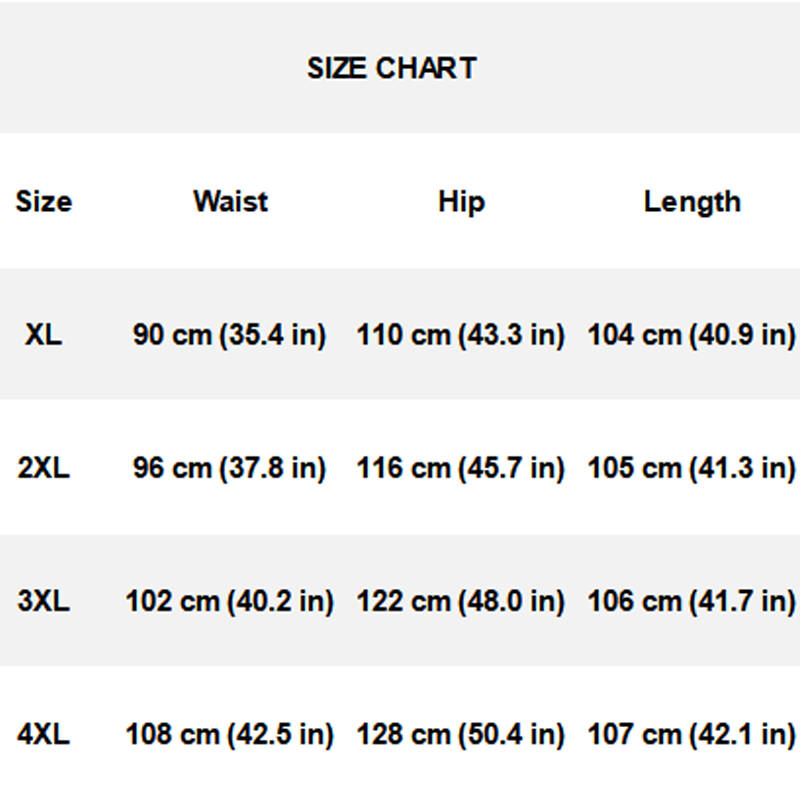800x800 pixels.
Task: Select XL length value 104 cm
Action: pos(692,334)
